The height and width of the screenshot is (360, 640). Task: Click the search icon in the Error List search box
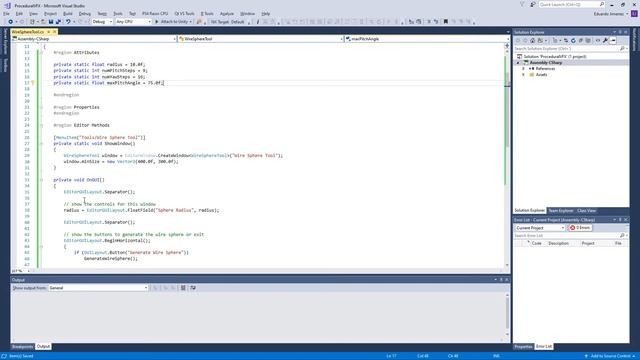[x=622, y=236]
